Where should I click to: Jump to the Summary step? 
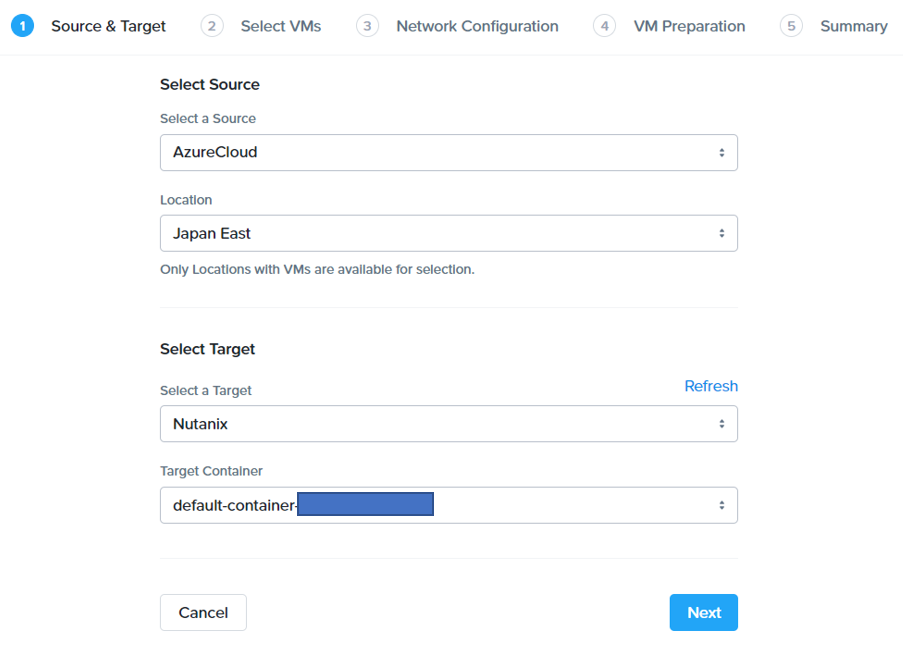(x=853, y=26)
